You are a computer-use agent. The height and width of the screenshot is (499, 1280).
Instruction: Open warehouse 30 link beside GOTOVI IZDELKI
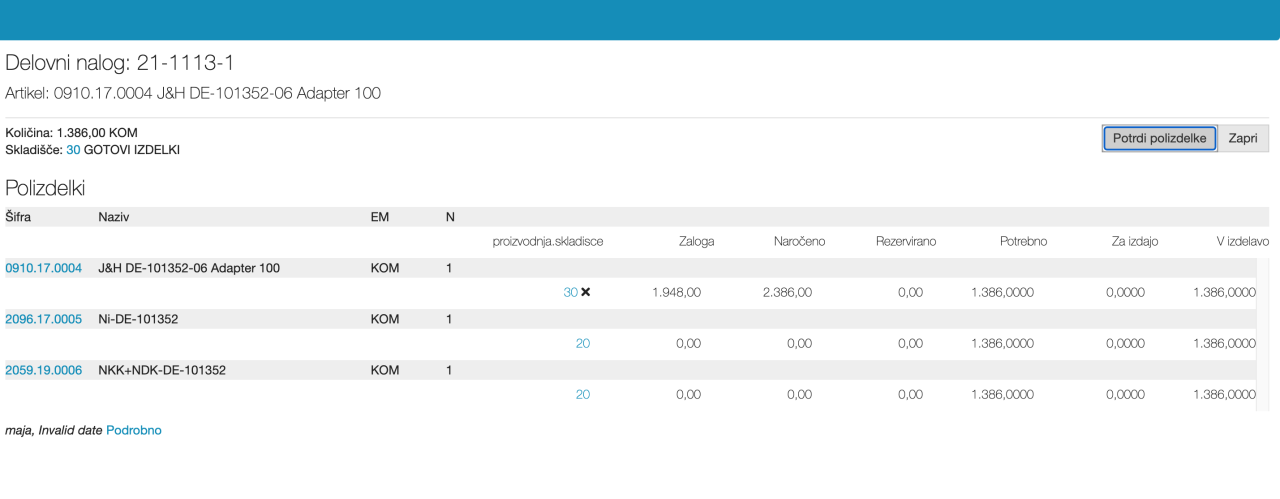73,150
